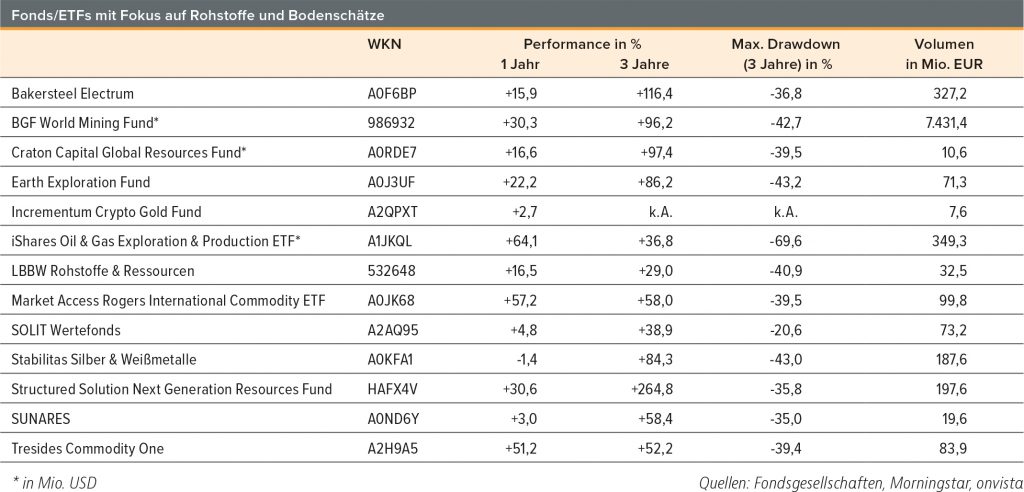Click the WKN column header

[x=384, y=45]
